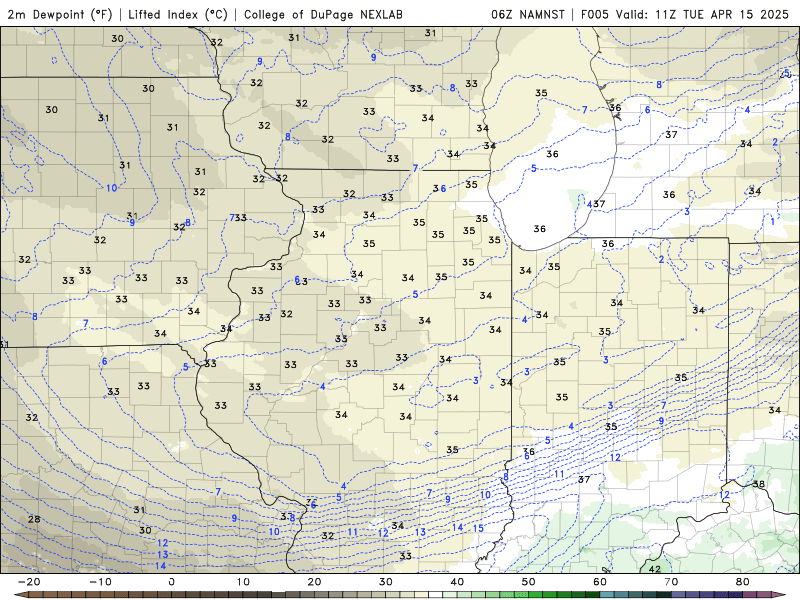Click the 28 dewpoint value on the map
Viewport: 800px width, 600px height.
[34, 519]
